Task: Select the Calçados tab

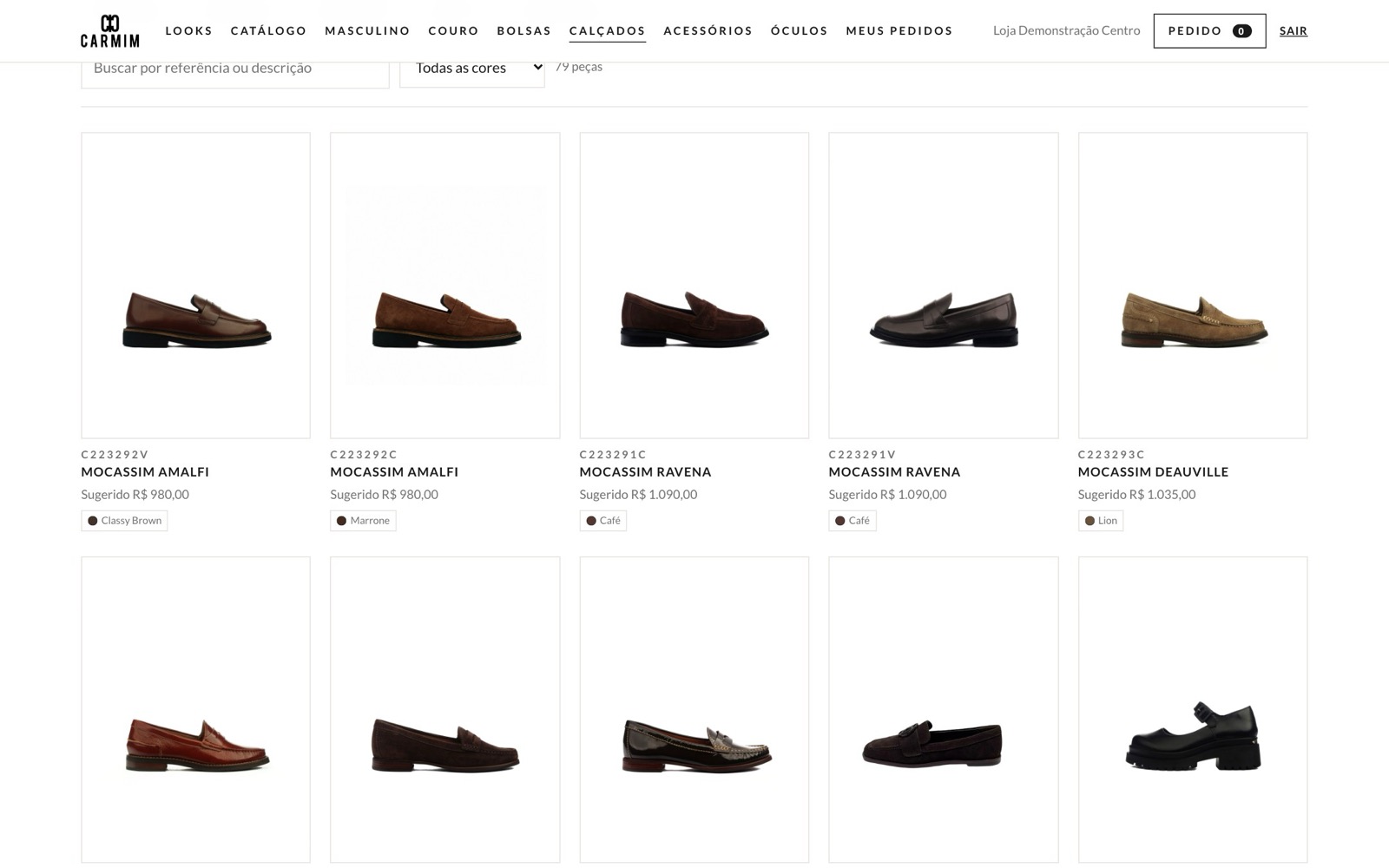Action: tap(607, 30)
